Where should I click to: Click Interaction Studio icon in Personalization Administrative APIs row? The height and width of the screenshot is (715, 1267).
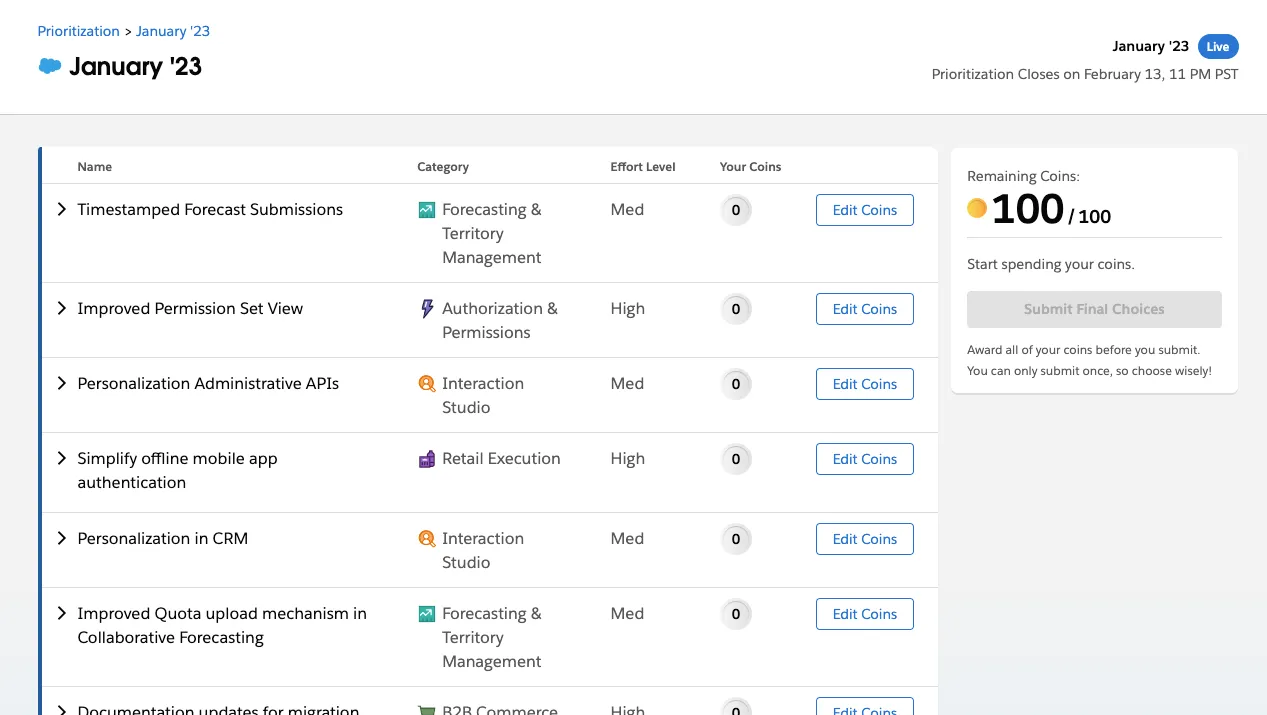click(427, 384)
